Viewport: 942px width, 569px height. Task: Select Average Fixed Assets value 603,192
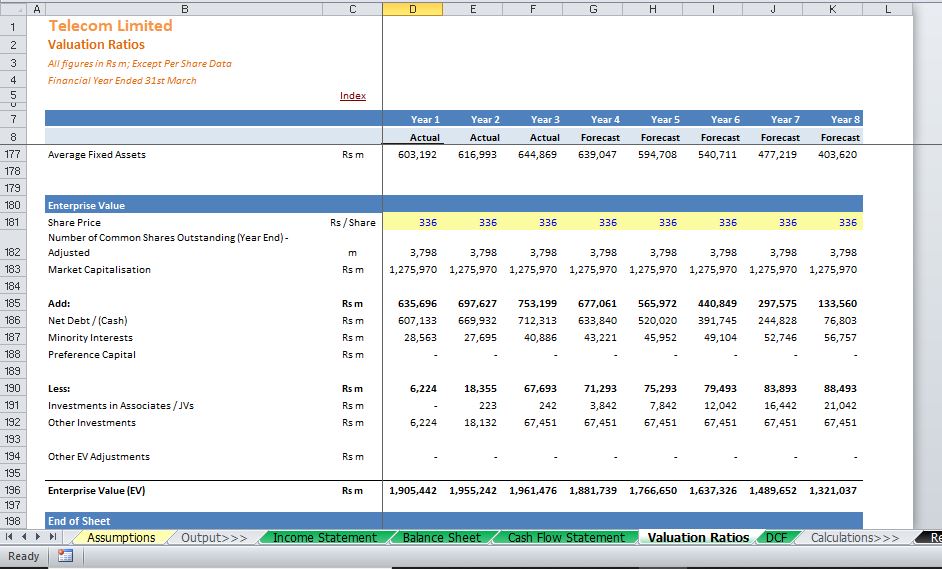coord(417,154)
